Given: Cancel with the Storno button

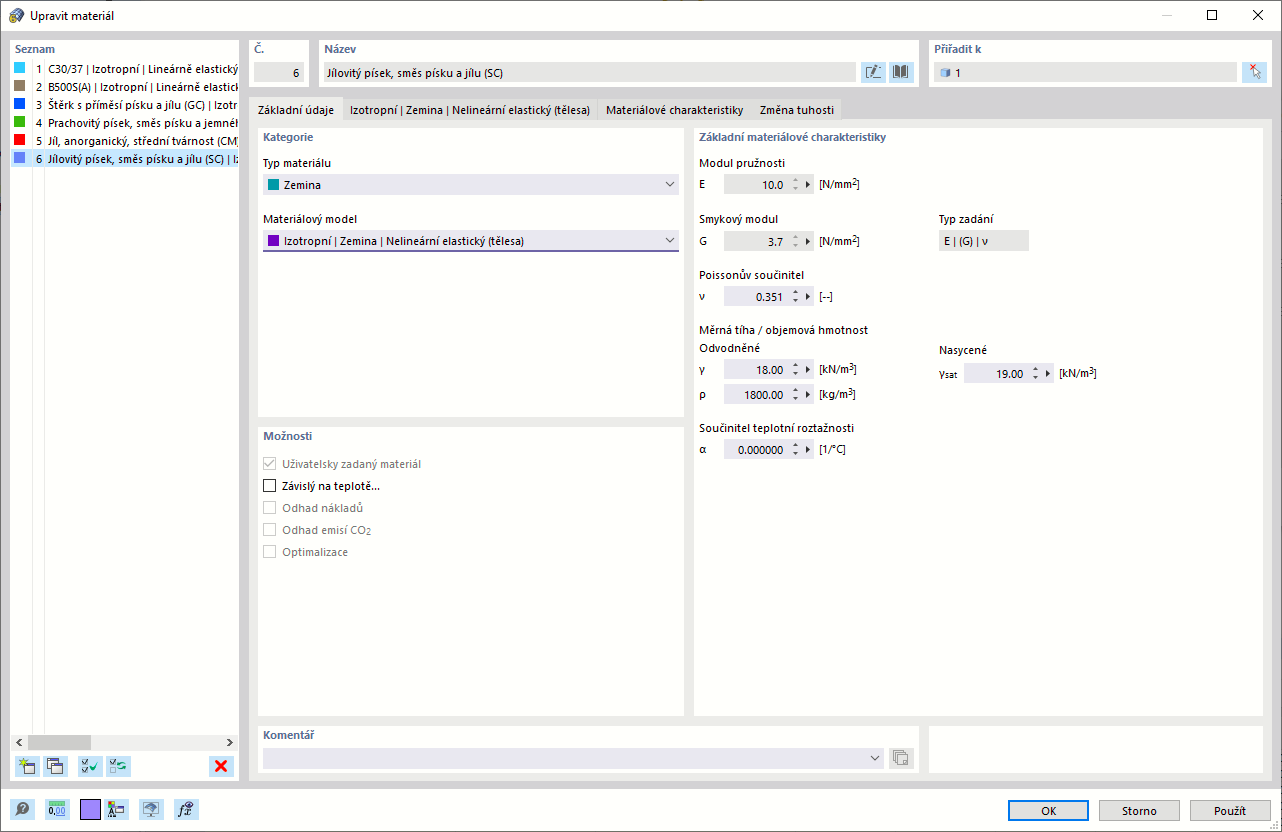Looking at the screenshot, I should pyautogui.click(x=1139, y=810).
